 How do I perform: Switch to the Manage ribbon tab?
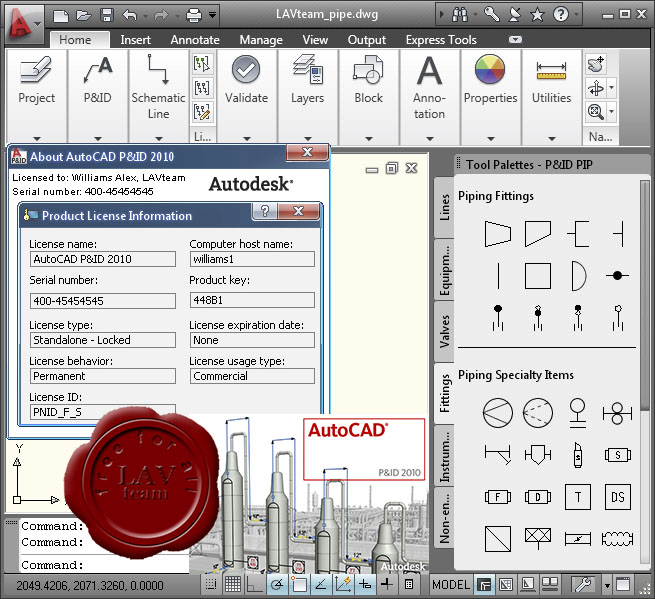pos(261,40)
